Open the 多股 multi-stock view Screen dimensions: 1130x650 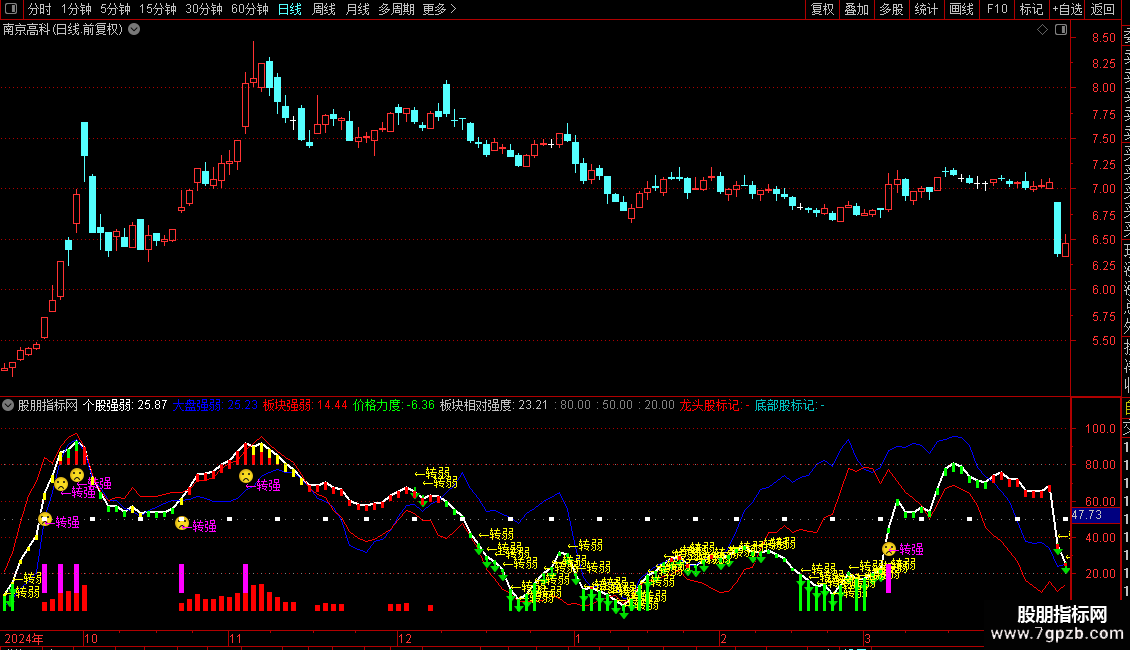coord(891,9)
